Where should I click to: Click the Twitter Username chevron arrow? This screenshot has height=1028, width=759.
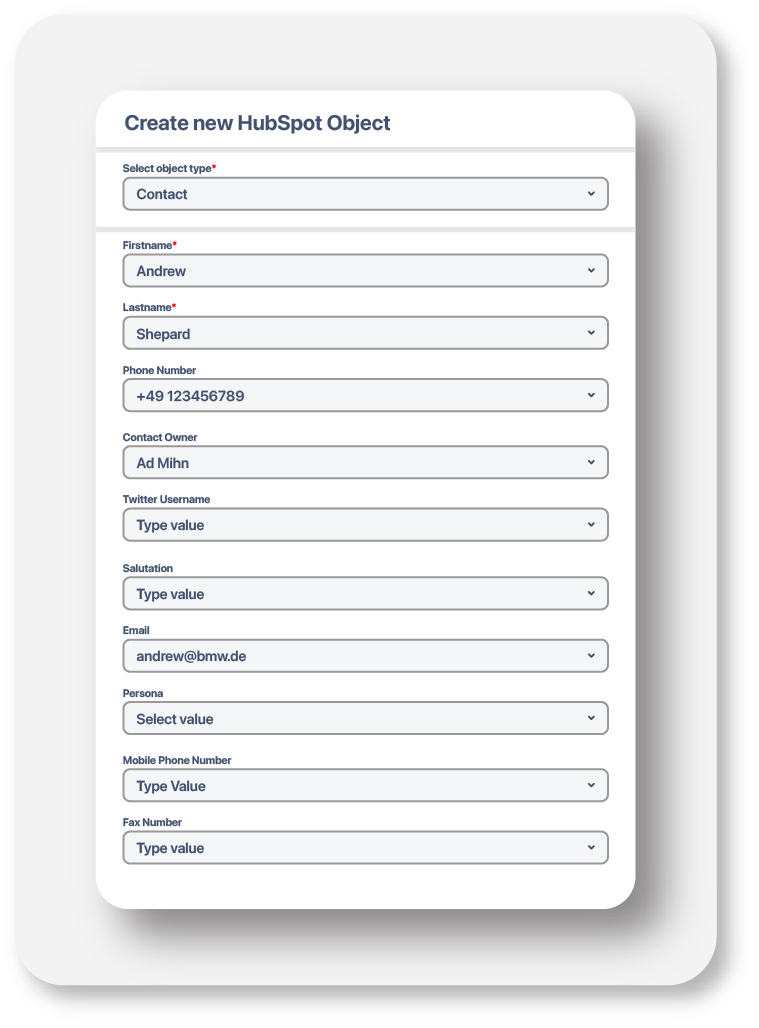point(591,524)
